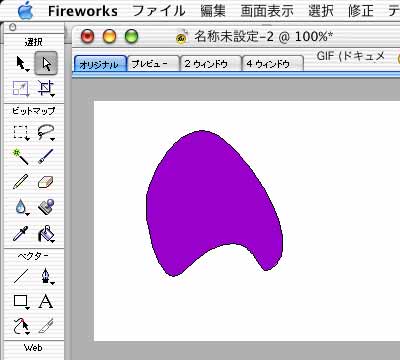
Task: Open the 選択 menu
Action: [321, 11]
